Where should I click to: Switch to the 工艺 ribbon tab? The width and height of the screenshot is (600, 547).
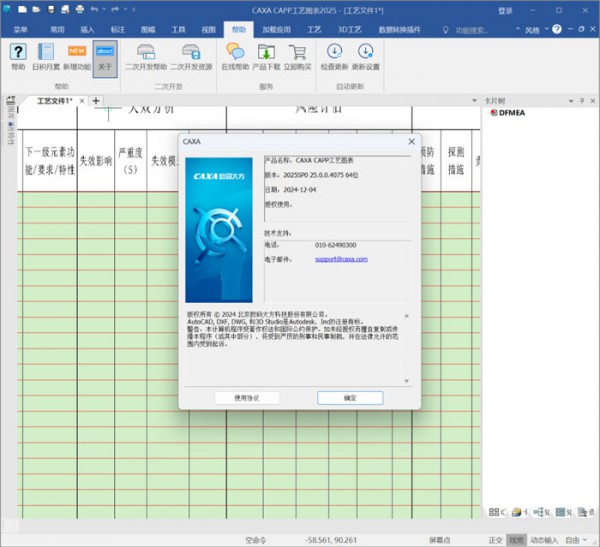(314, 29)
